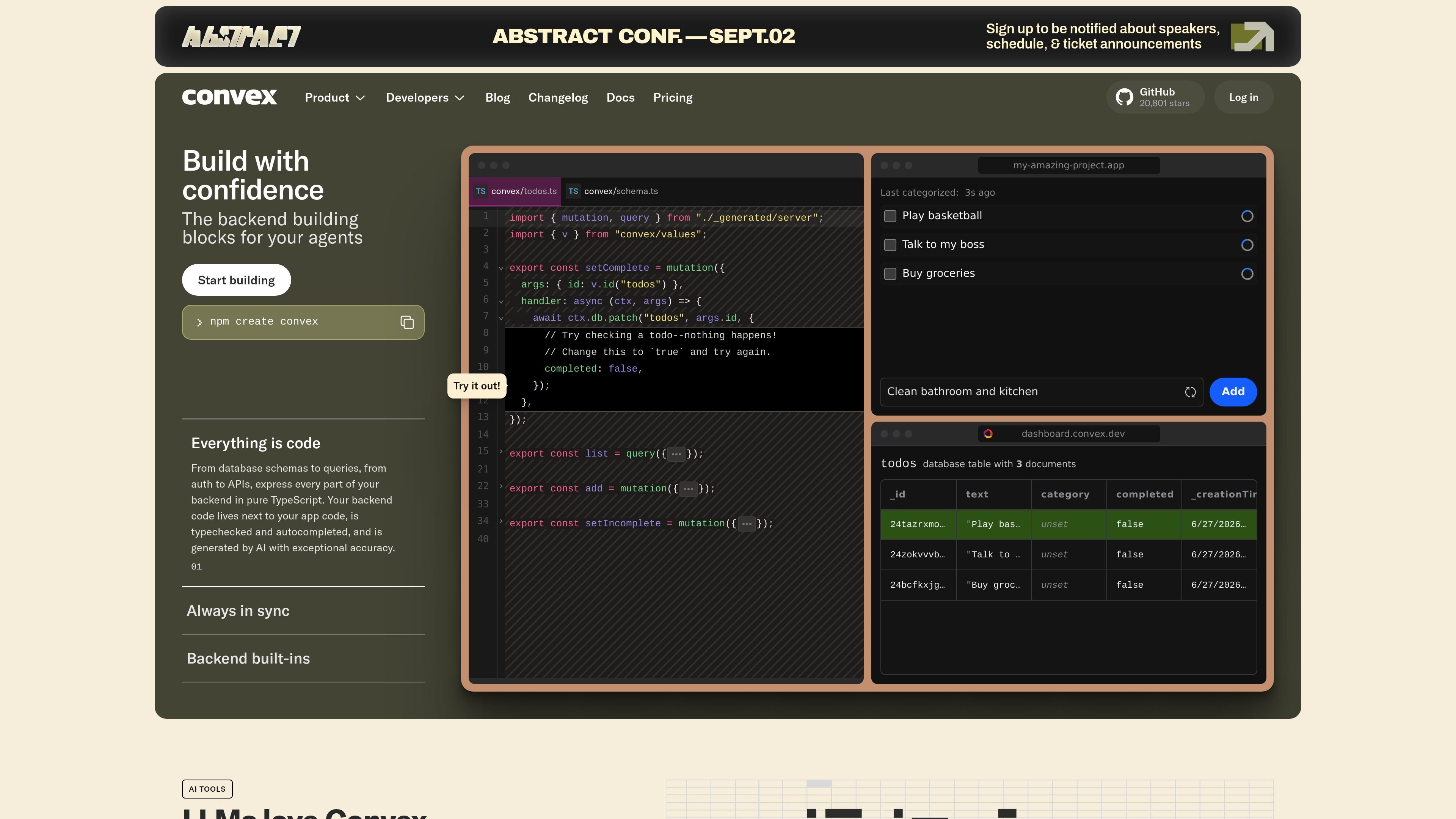Image resolution: width=1456 pixels, height=819 pixels.
Task: Click the ellipsis in add mutation code
Action: [688, 489]
